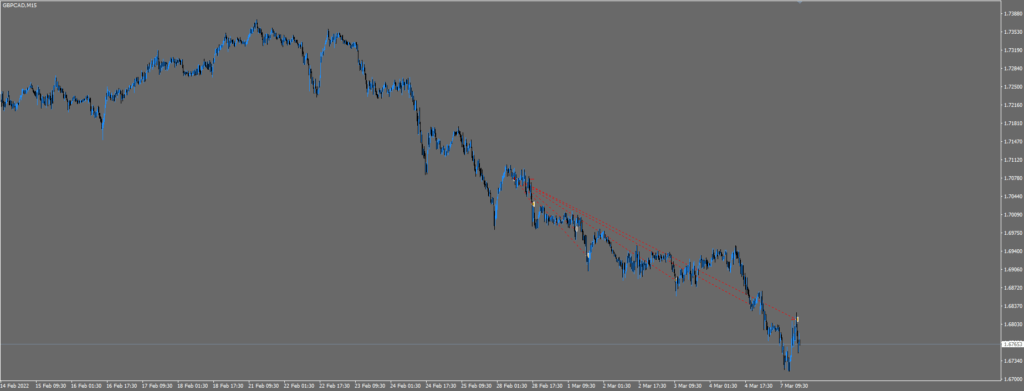Click the 28 Feb 17:30 time label
The image size is (1024, 391).
[x=546, y=385]
